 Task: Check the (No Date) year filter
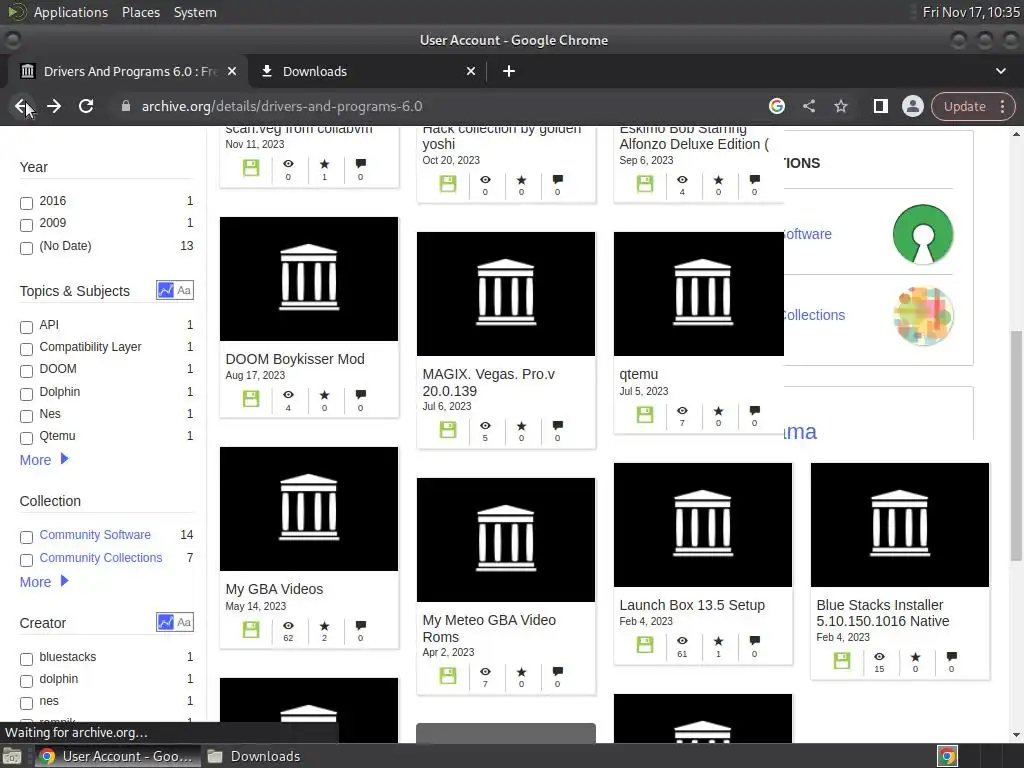tap(26, 248)
